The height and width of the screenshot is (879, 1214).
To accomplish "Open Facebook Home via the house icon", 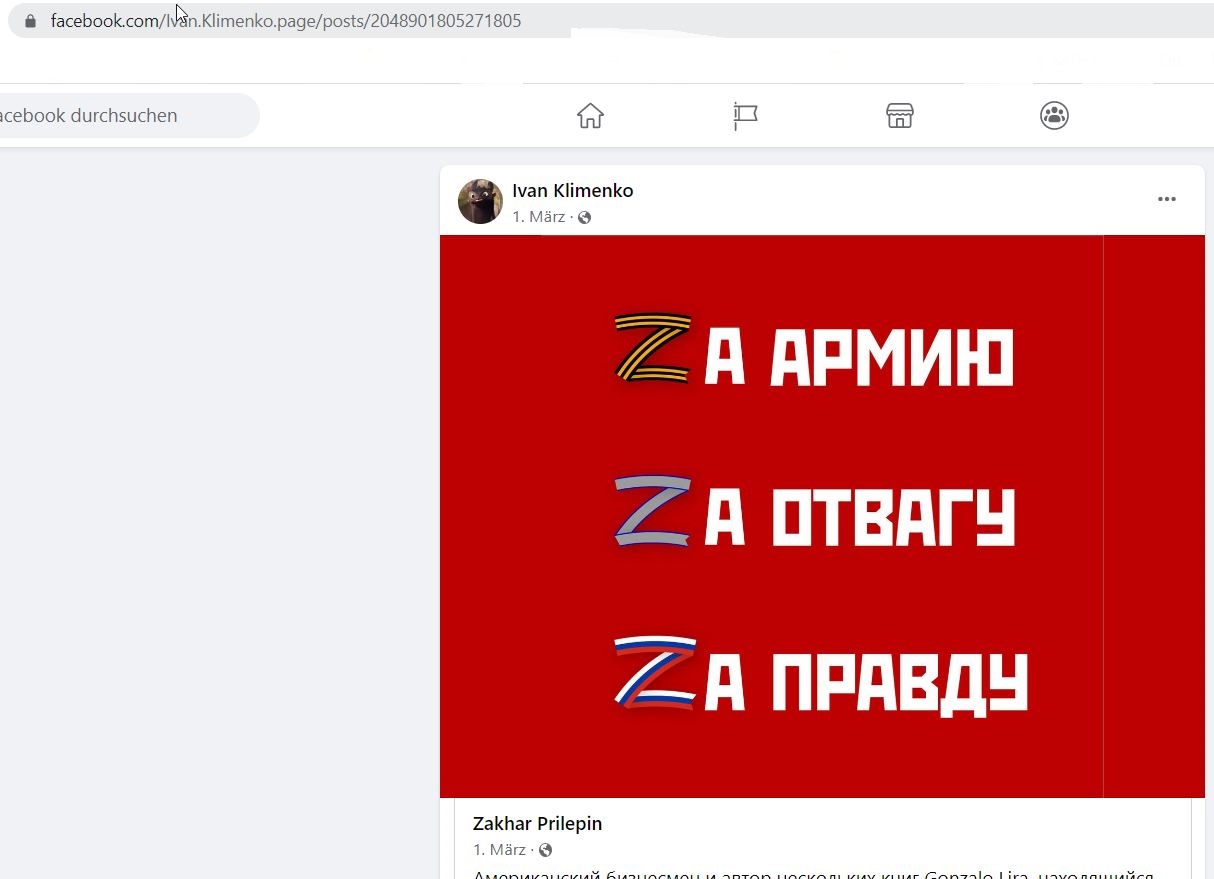I will [x=590, y=116].
